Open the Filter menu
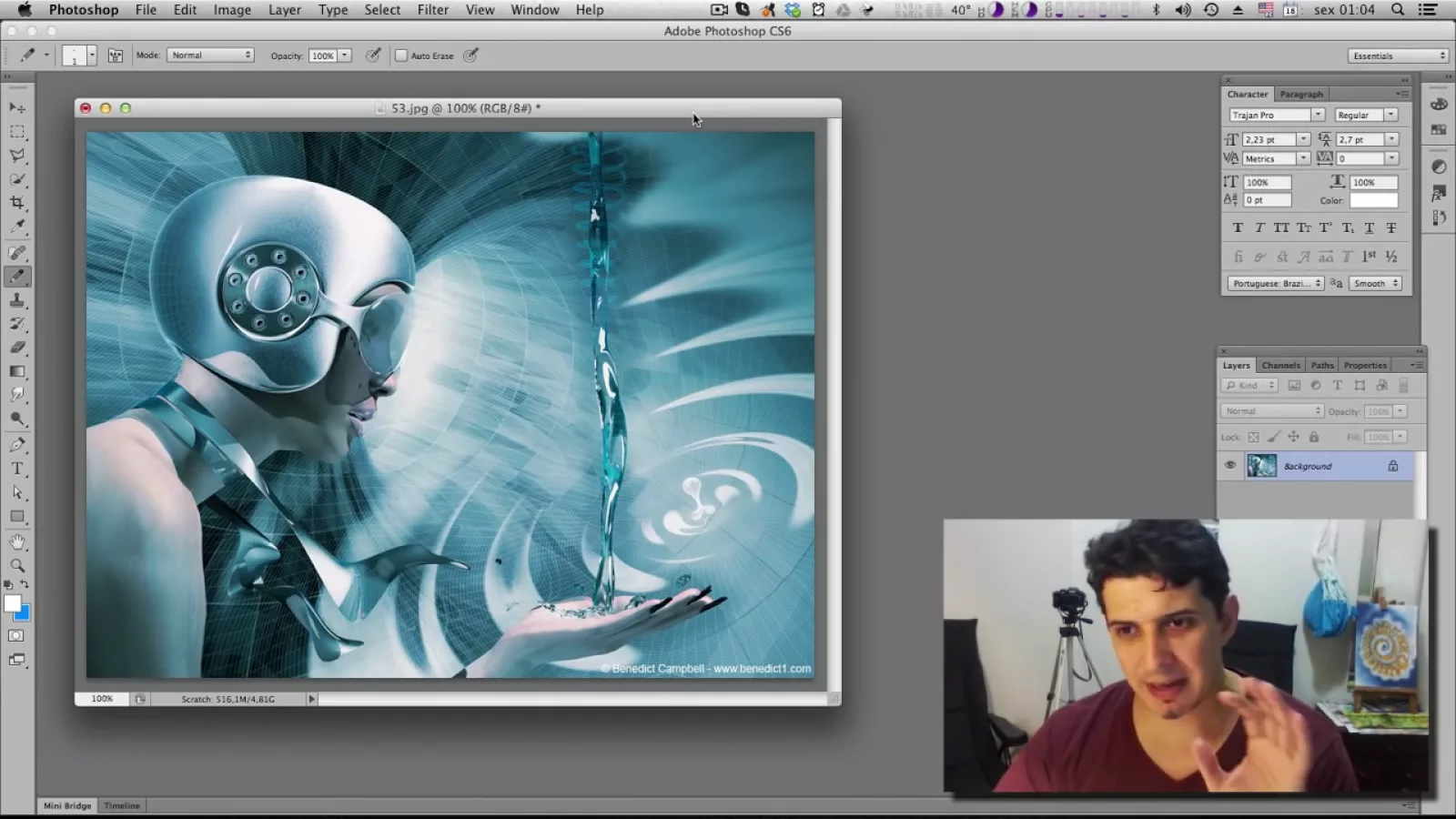Image resolution: width=1456 pixels, height=819 pixels. [433, 10]
